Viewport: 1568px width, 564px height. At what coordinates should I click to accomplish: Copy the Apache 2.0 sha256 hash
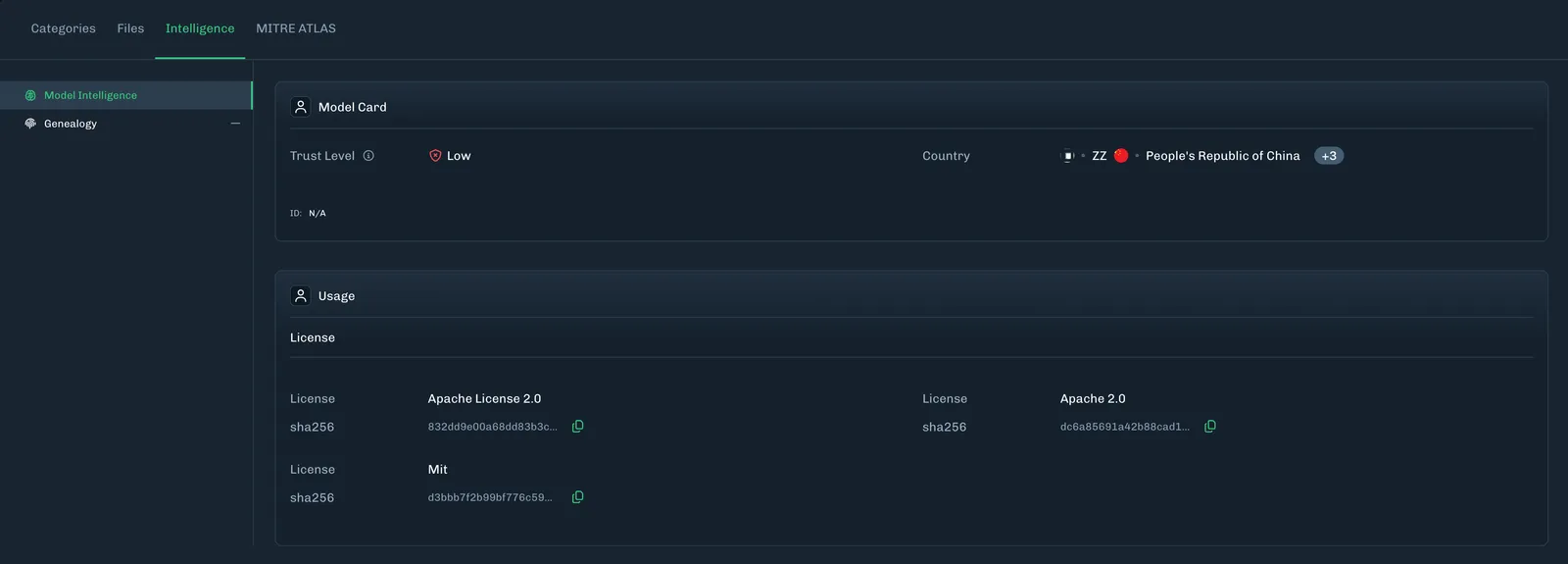pos(1209,427)
